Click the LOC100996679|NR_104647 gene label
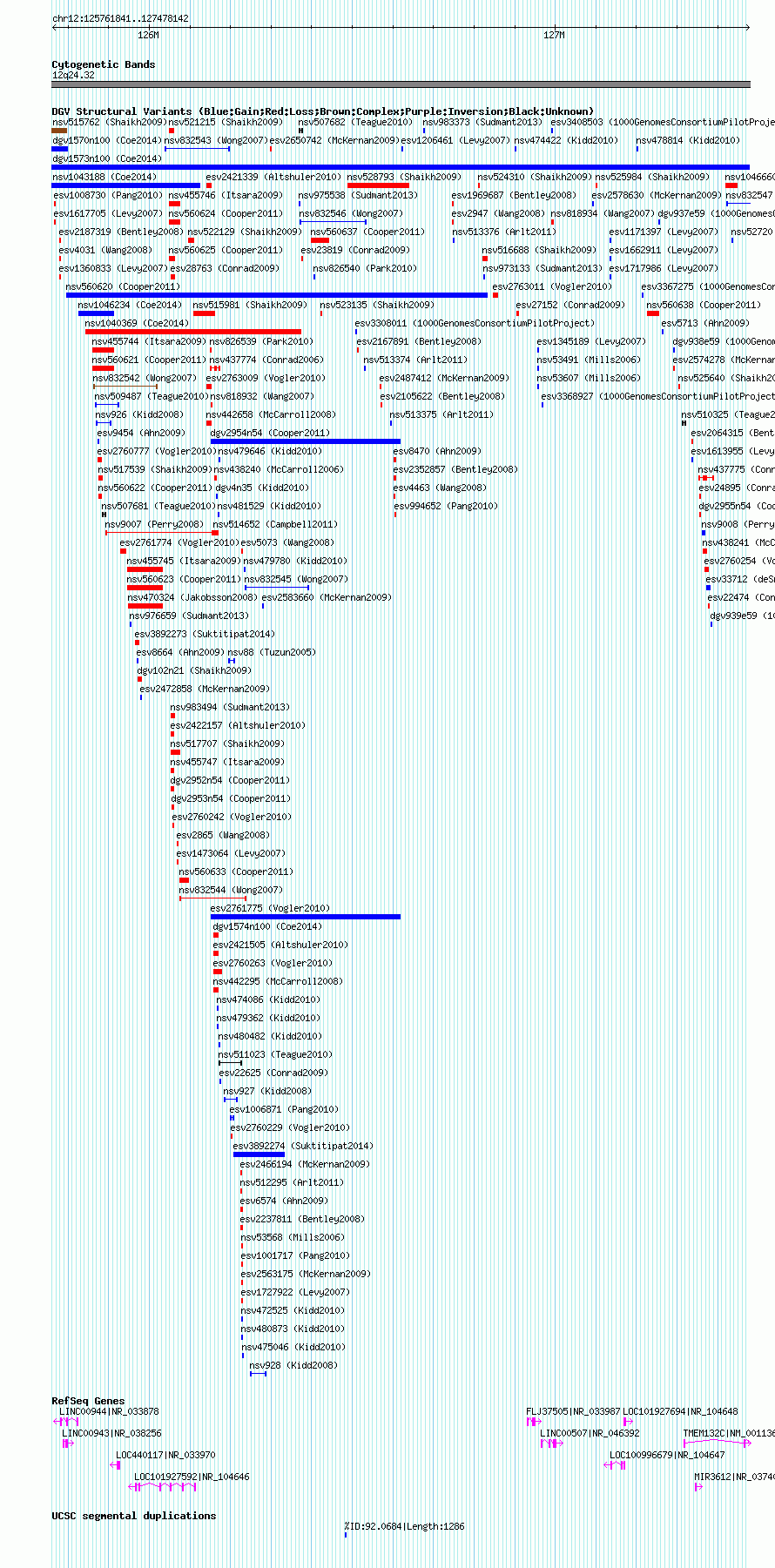This screenshot has width=775, height=1568. 667,1455
